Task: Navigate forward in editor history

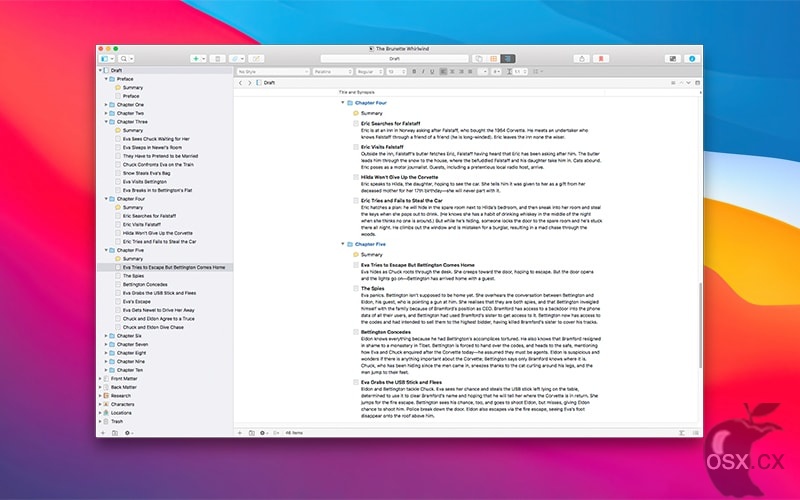Action: (x=249, y=83)
